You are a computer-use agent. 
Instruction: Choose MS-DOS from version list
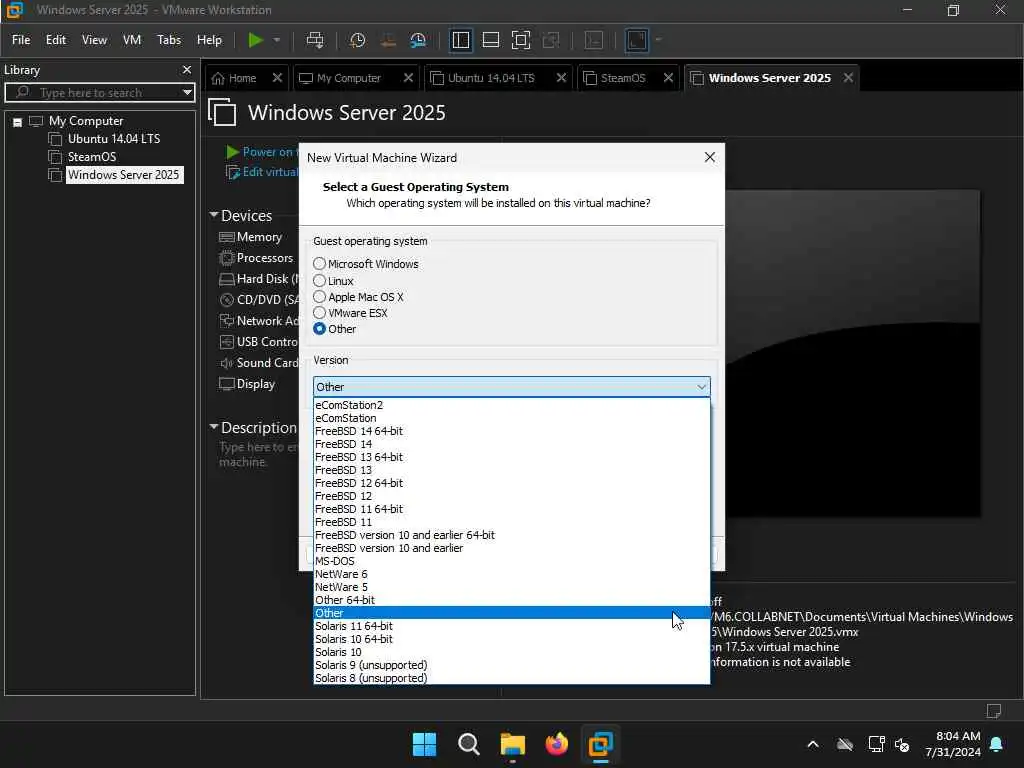511,561
